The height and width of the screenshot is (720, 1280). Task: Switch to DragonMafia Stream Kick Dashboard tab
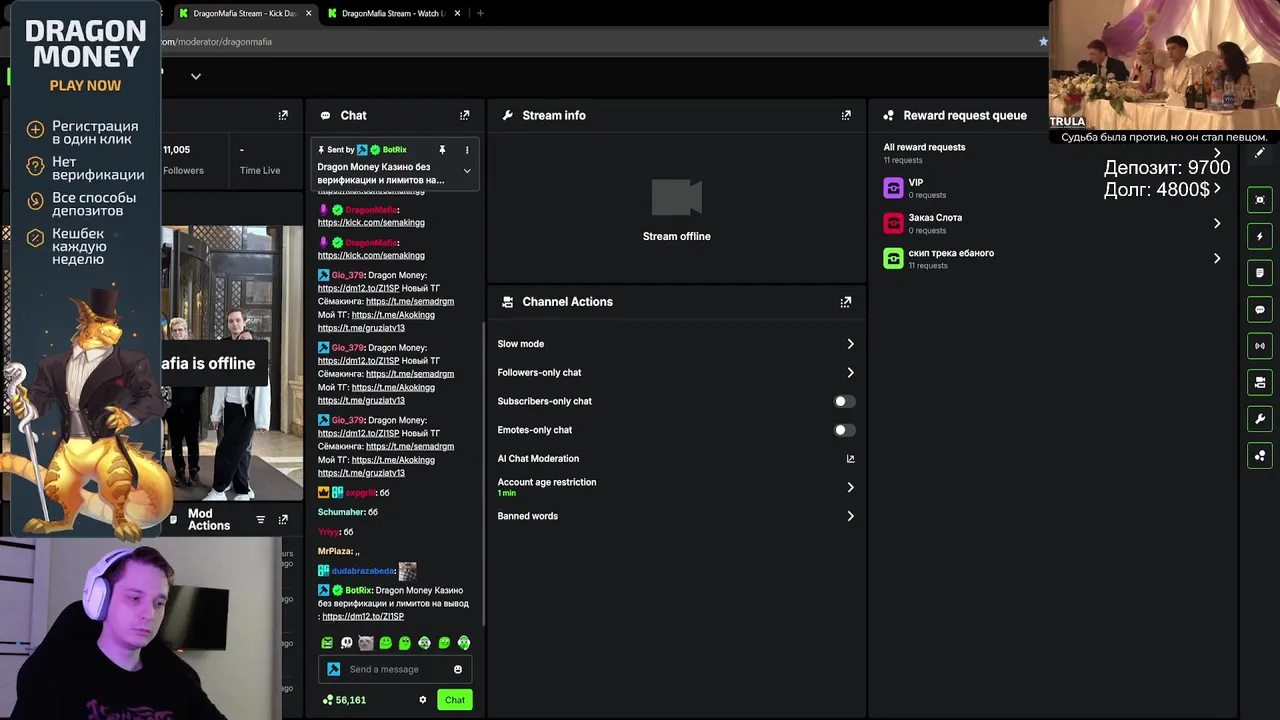pyautogui.click(x=245, y=13)
